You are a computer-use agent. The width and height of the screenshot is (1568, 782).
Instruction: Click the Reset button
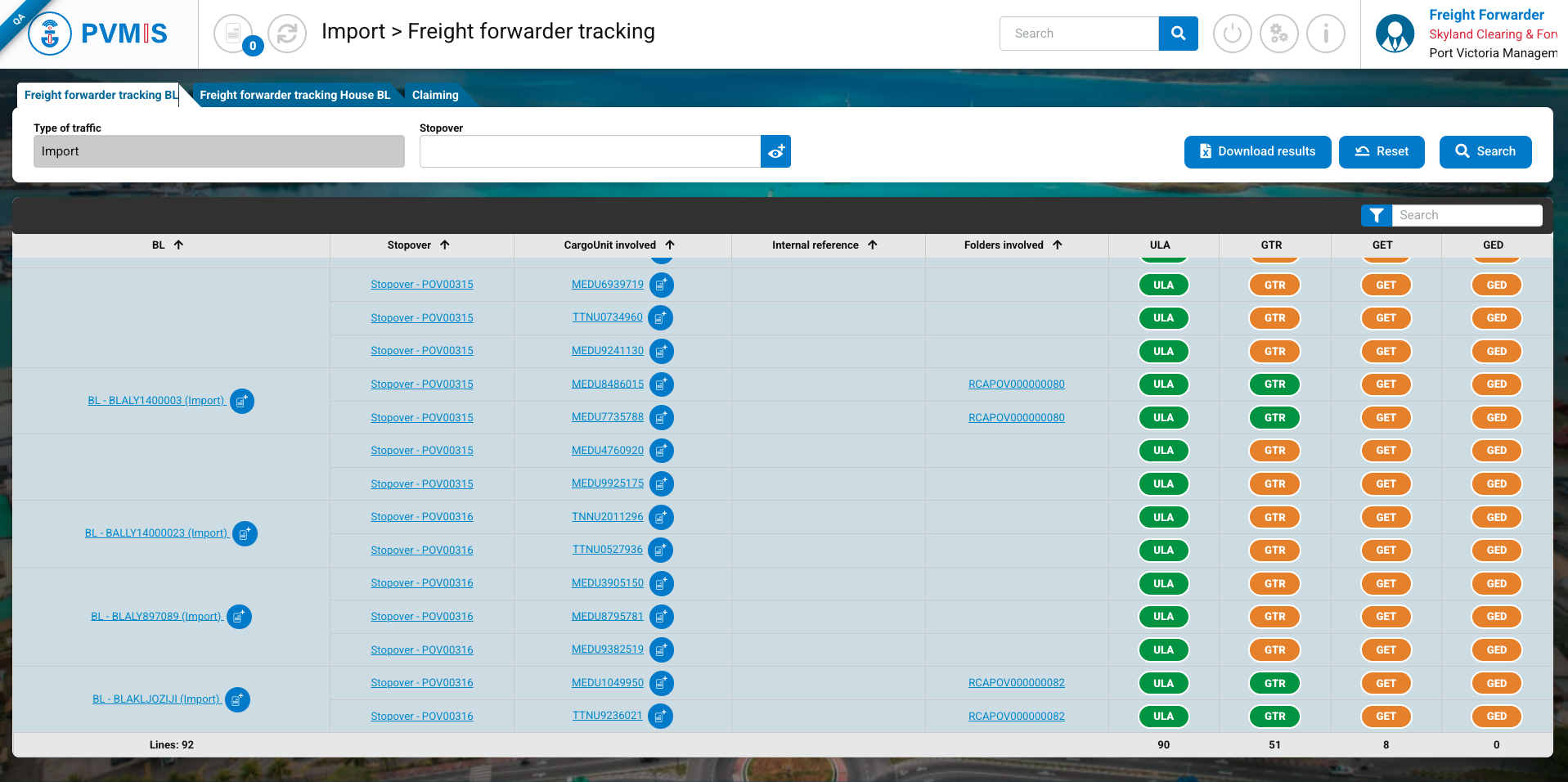1382,151
